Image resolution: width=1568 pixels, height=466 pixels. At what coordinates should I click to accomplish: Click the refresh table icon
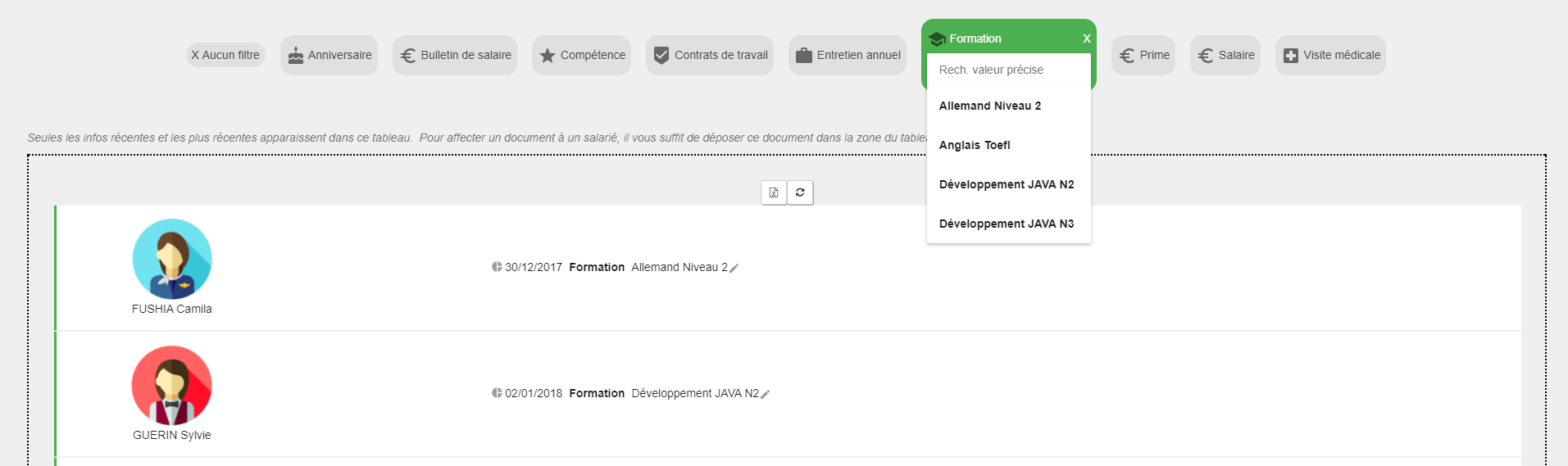(800, 192)
